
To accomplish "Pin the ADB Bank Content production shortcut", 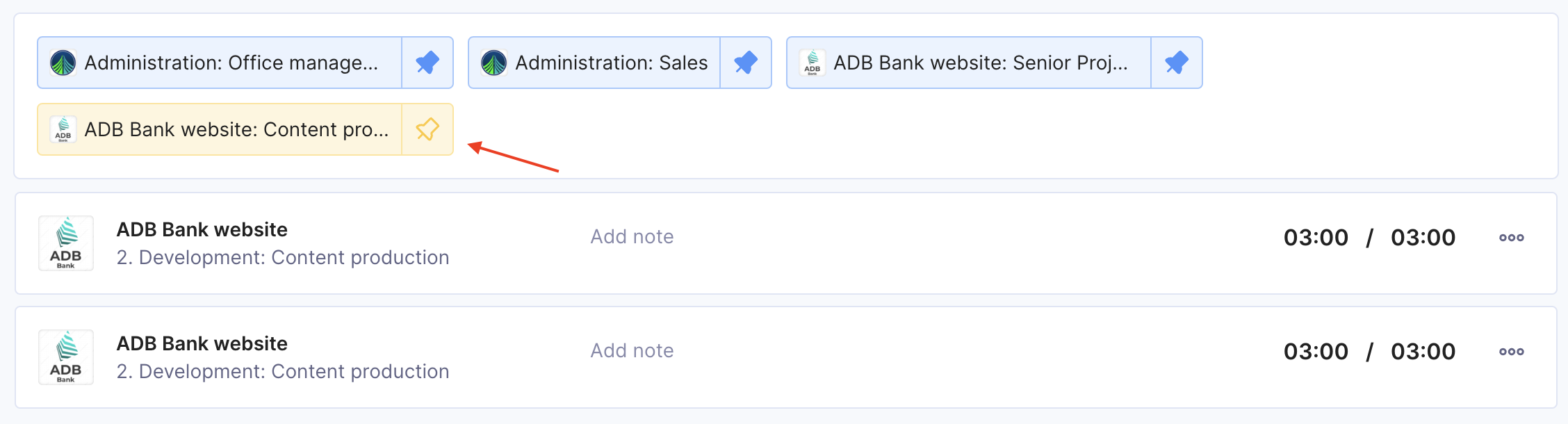I will pos(427,129).
